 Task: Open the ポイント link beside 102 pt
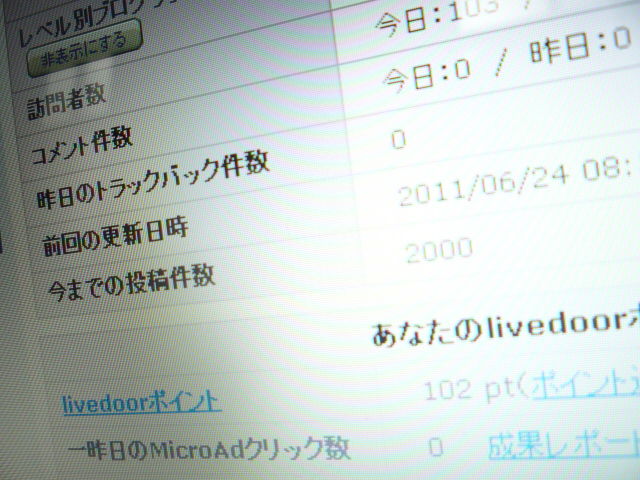(x=585, y=386)
